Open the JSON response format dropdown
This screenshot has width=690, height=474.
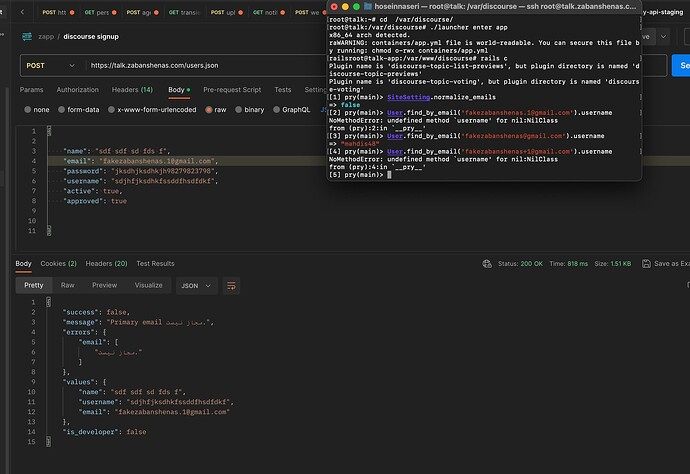click(x=196, y=286)
